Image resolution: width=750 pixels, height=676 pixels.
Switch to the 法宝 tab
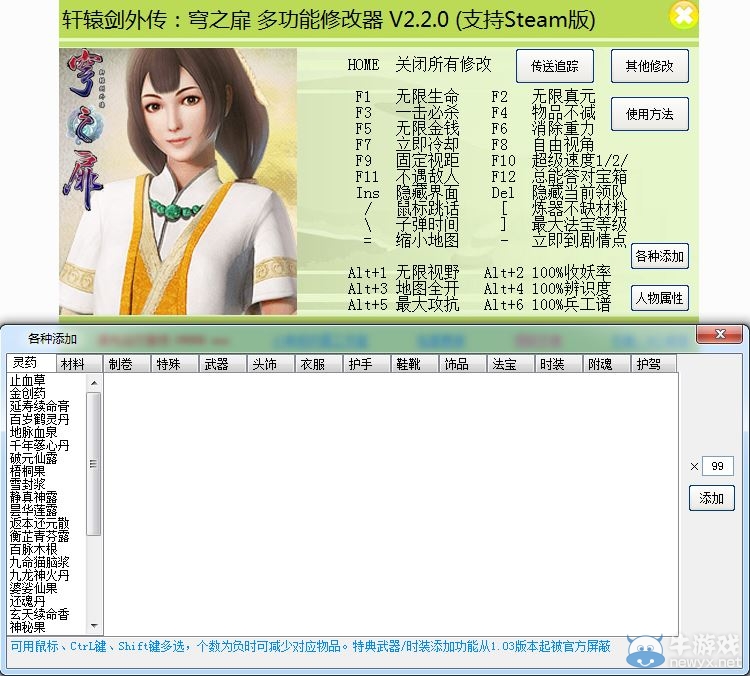510,364
